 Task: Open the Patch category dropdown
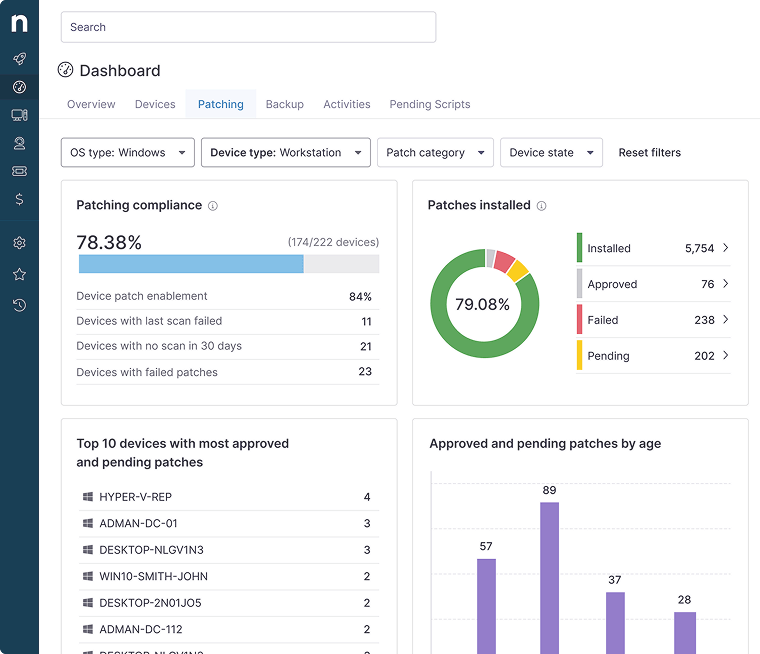435,153
